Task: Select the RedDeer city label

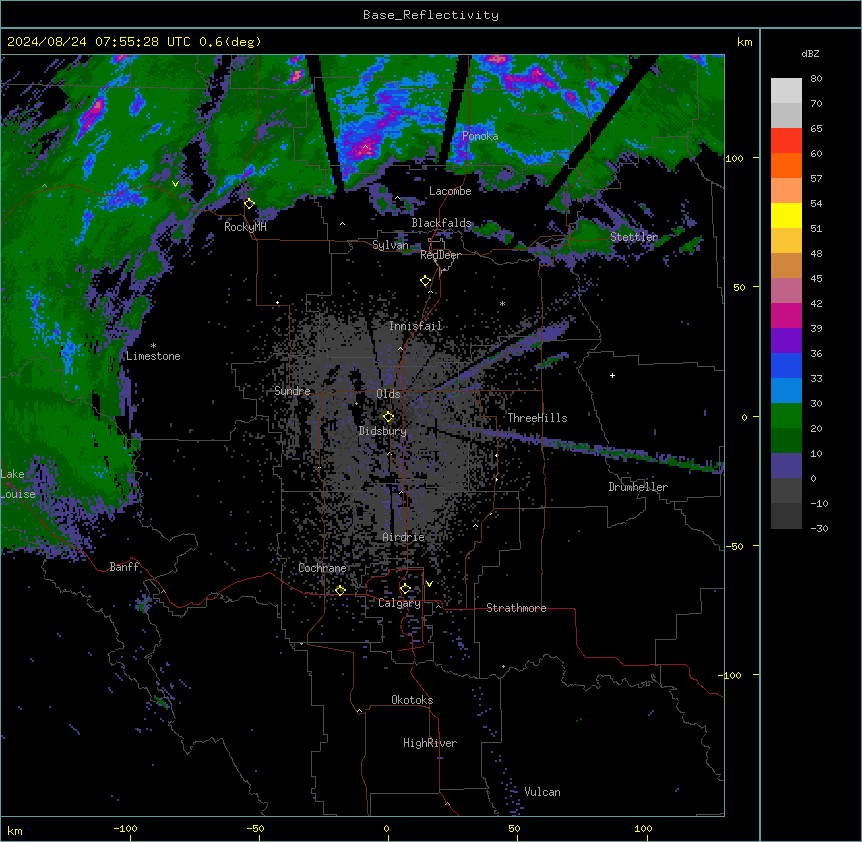Action: (440, 255)
